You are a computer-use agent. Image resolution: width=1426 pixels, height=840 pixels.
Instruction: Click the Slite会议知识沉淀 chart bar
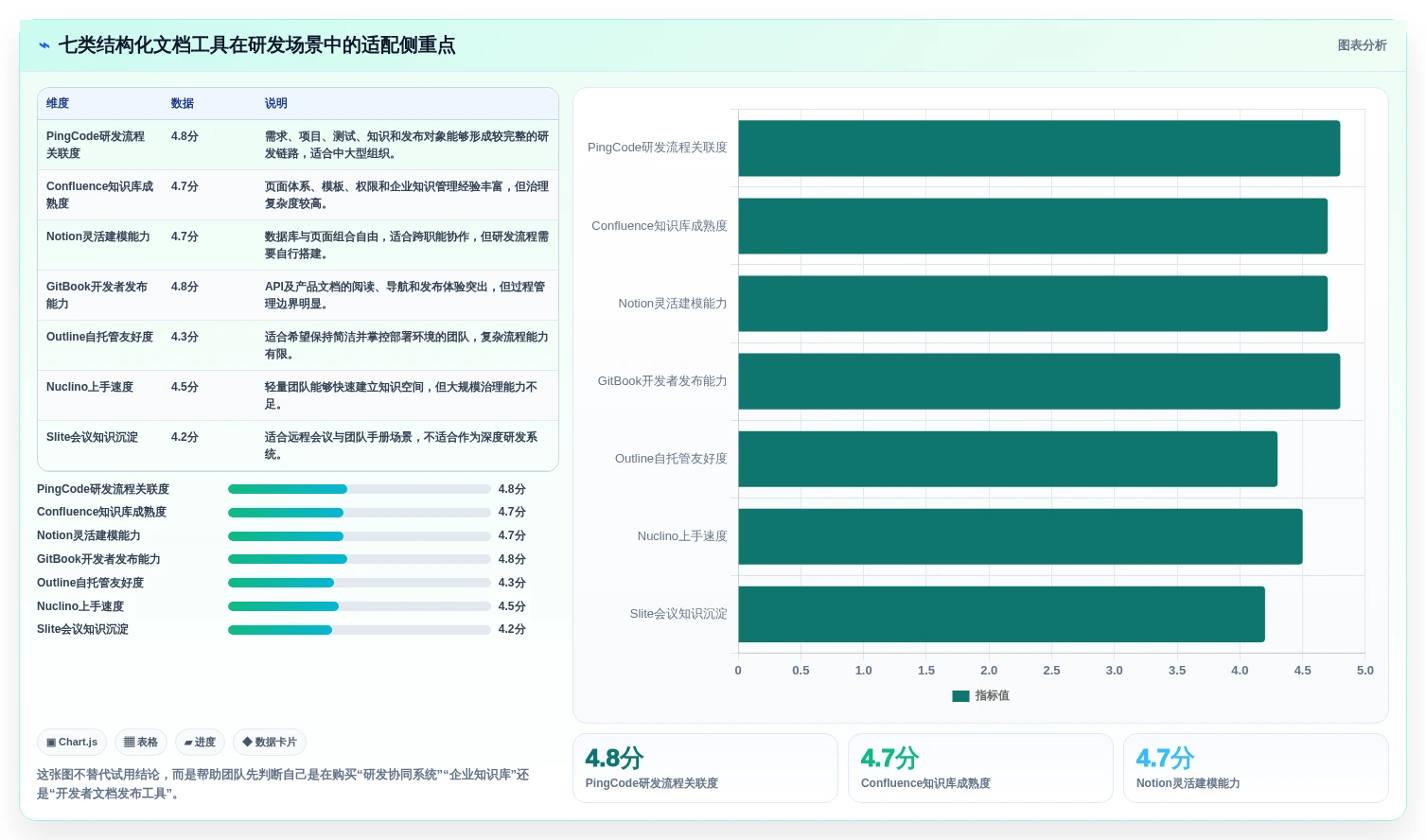[x=1001, y=614]
